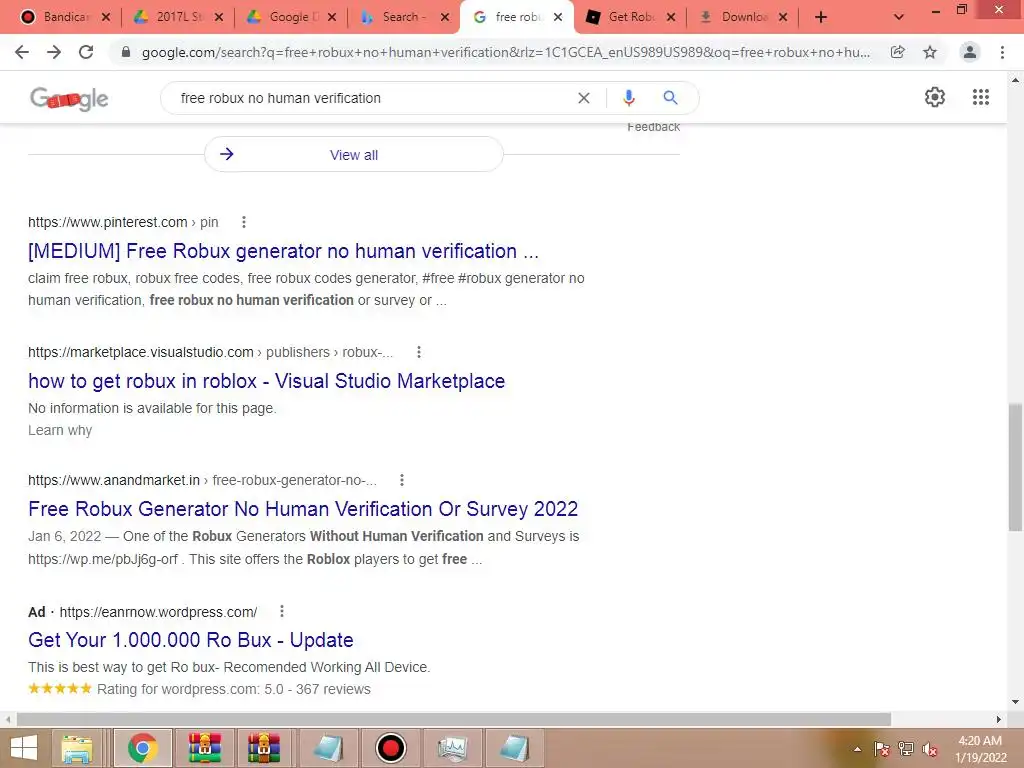
Task: Clear the search box with X
Action: (584, 98)
